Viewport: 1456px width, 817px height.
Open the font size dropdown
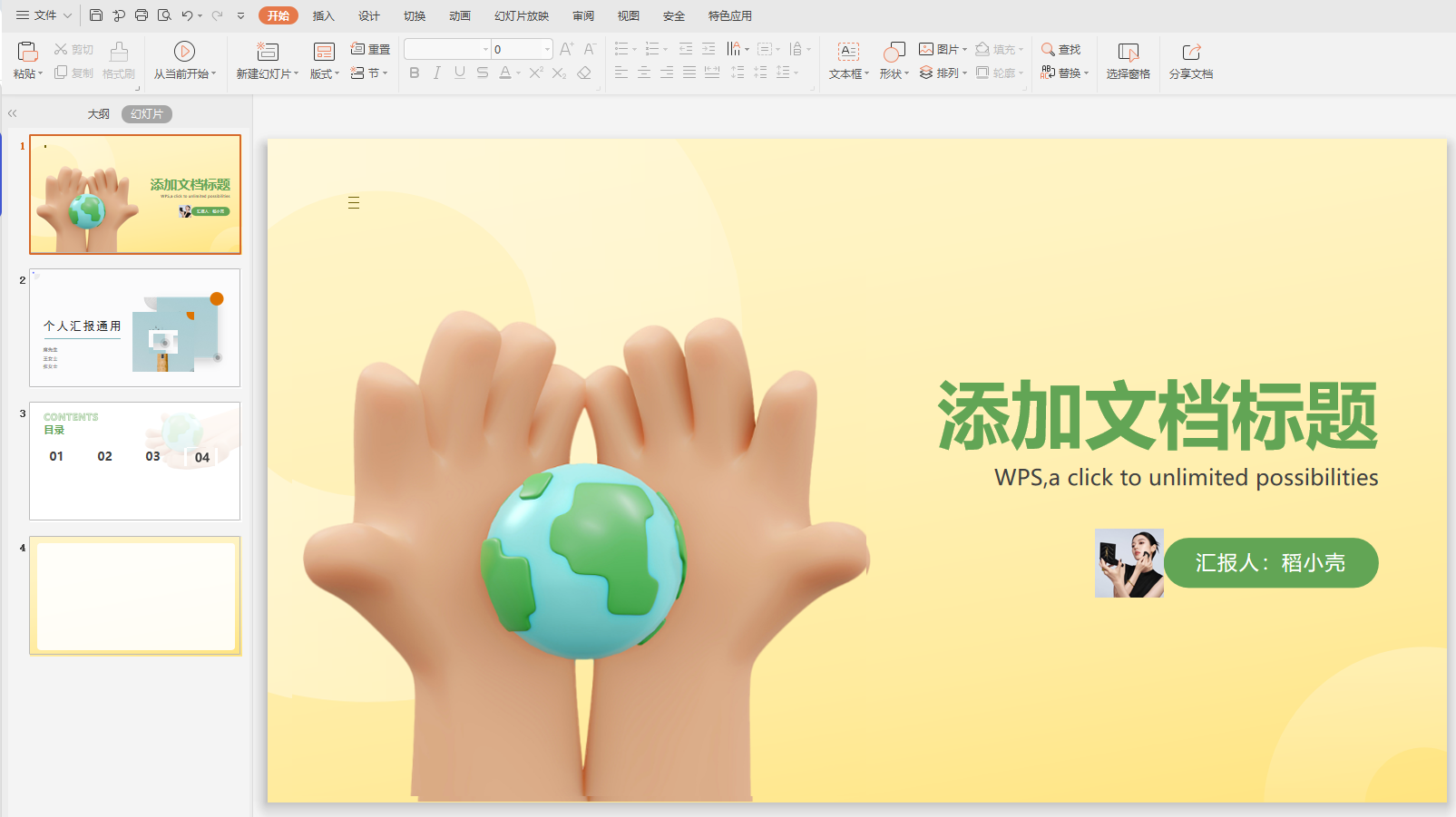(x=545, y=48)
